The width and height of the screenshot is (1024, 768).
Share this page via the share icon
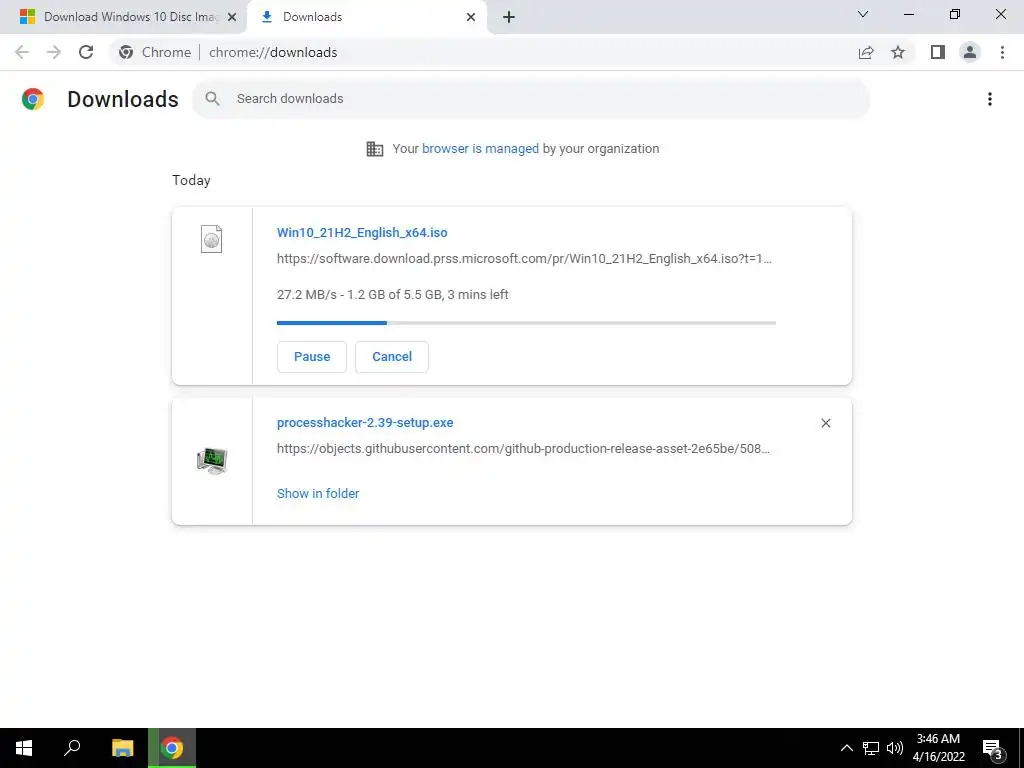pos(866,52)
